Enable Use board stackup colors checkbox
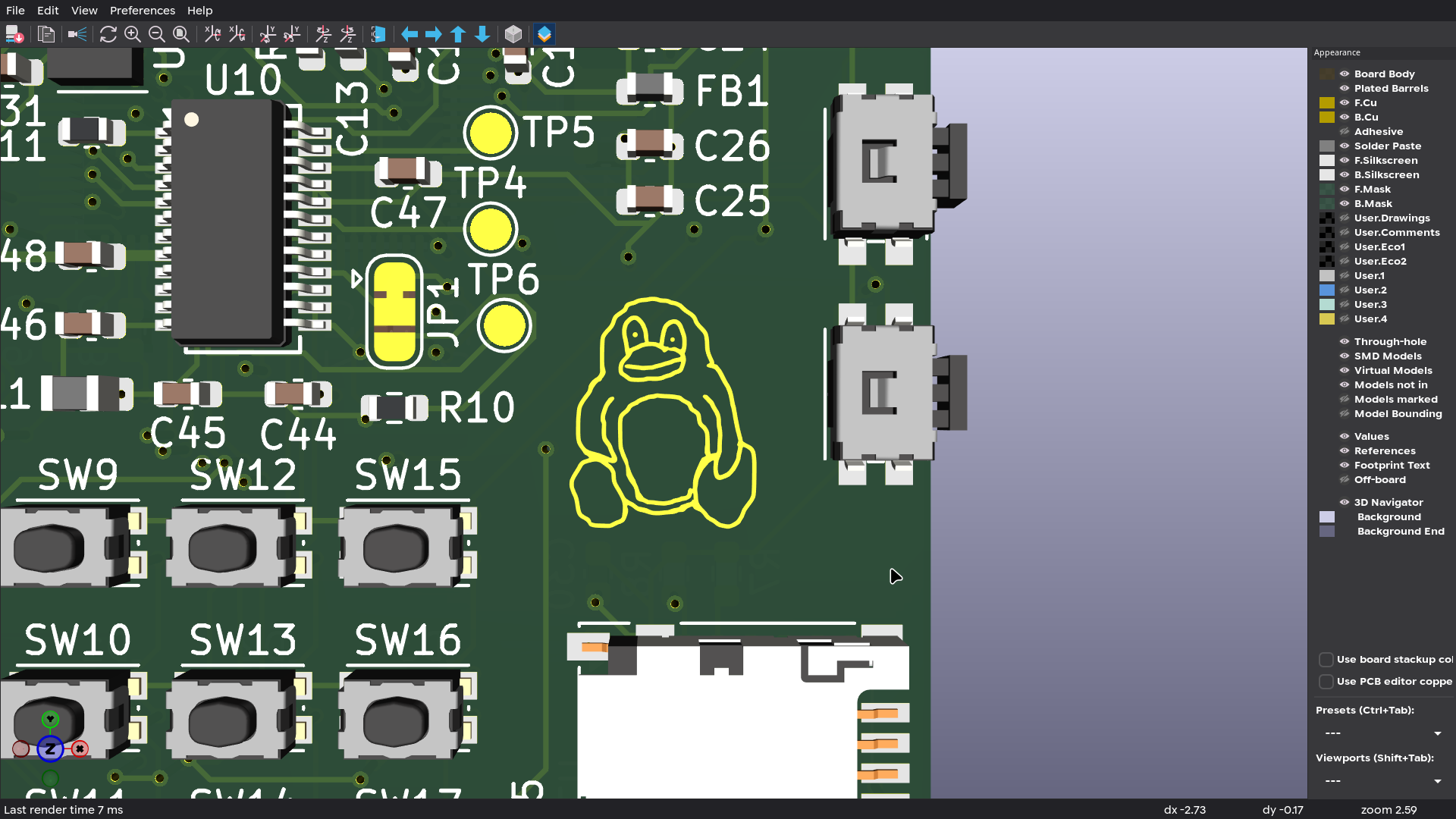The image size is (1456, 819). point(1326,660)
